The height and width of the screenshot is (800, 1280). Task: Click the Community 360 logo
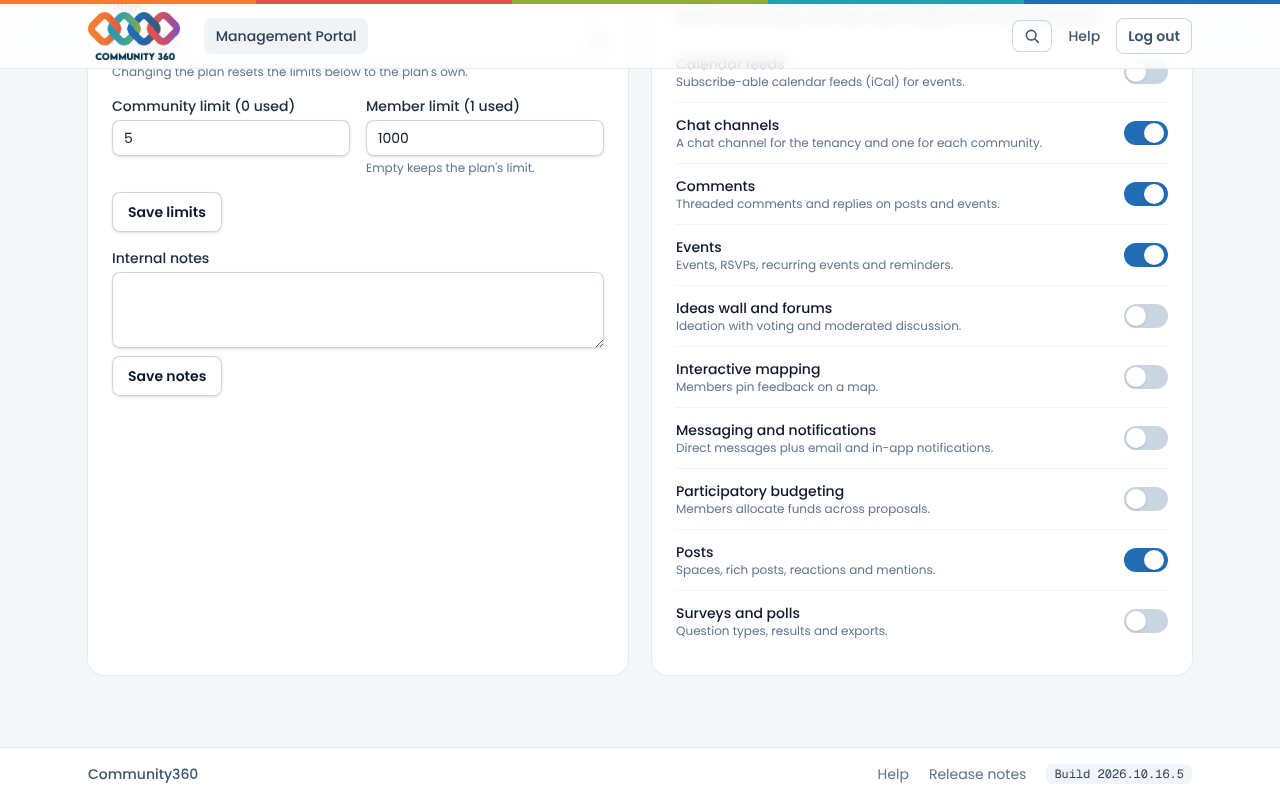(x=134, y=36)
